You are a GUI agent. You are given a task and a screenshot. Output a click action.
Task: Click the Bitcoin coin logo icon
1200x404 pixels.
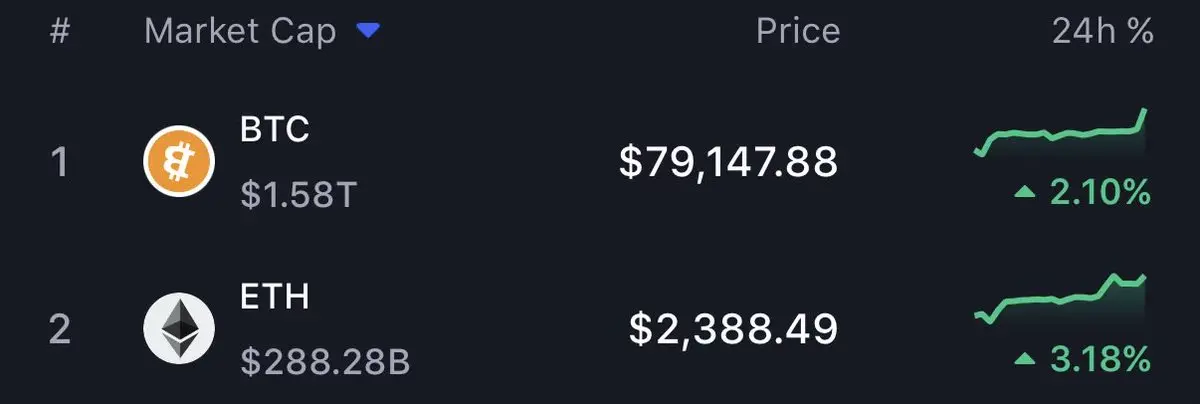180,163
